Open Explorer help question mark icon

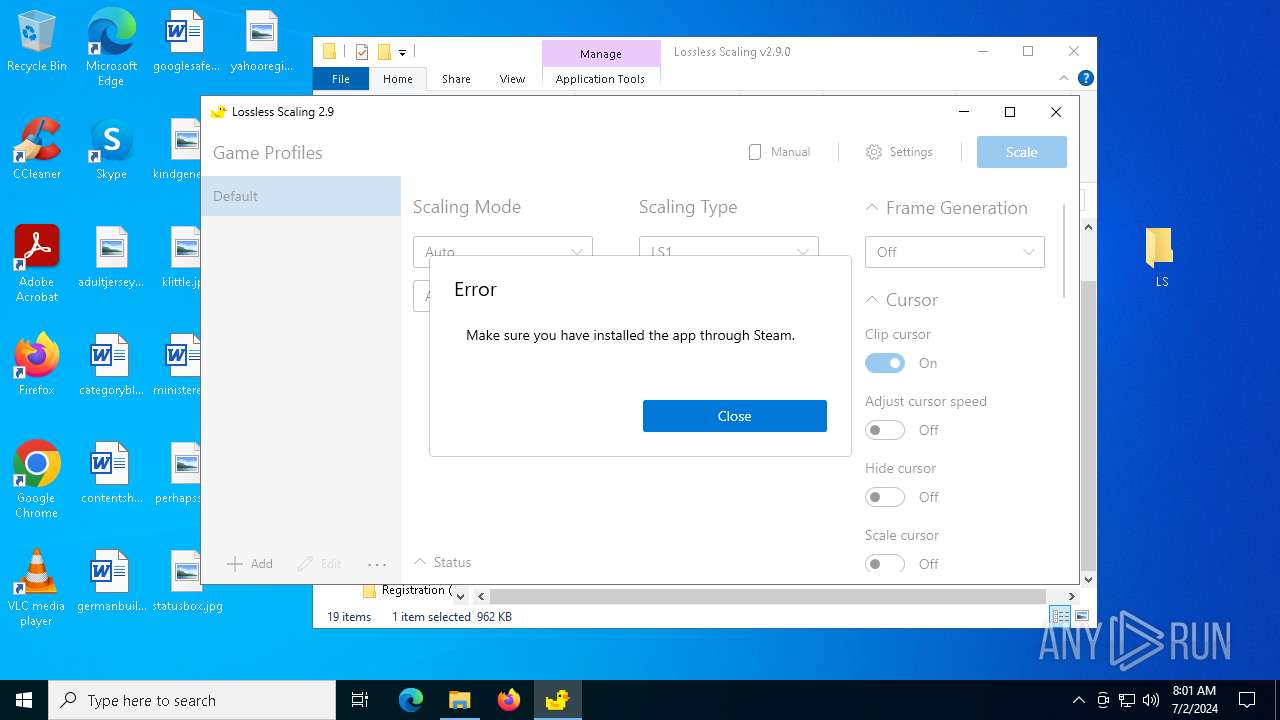(1086, 78)
